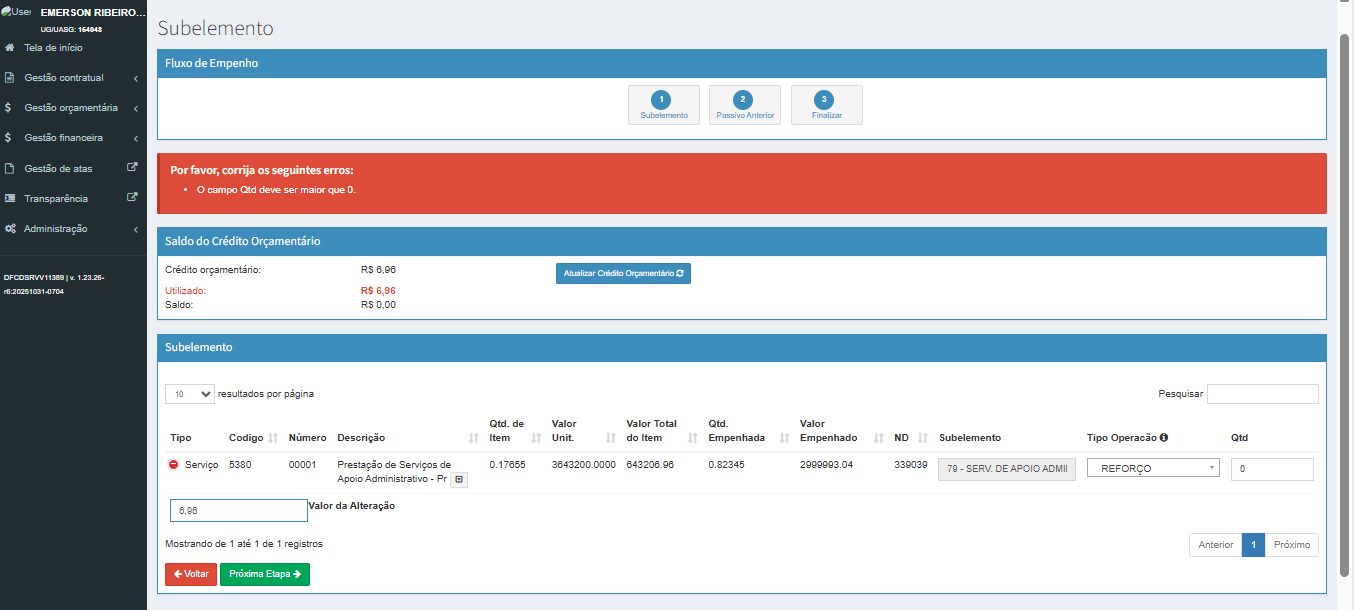Image resolution: width=1355 pixels, height=610 pixels.
Task: Click the Qtd input field
Action: (x=1271, y=469)
